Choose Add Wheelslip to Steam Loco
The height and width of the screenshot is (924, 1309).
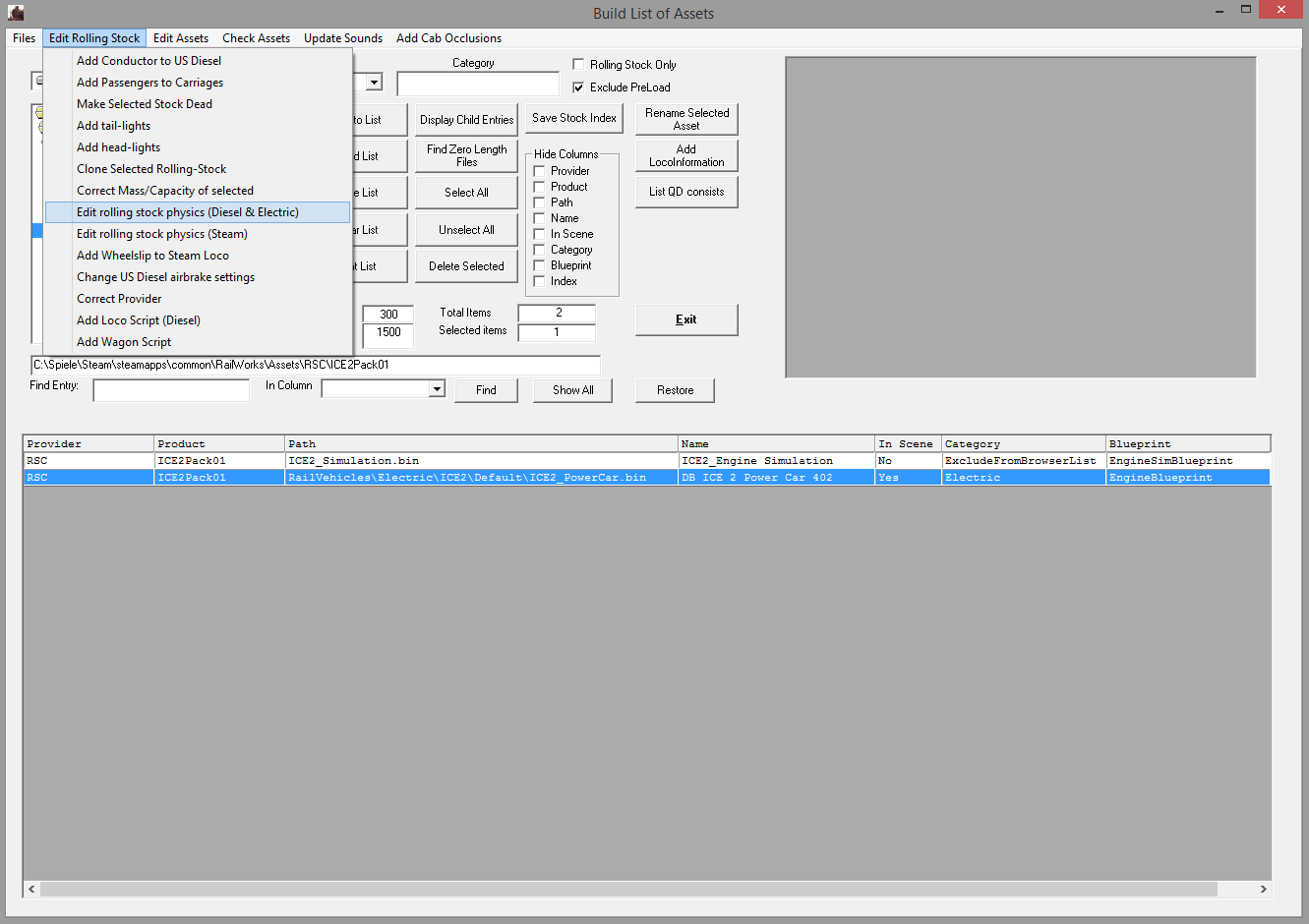(x=198, y=256)
